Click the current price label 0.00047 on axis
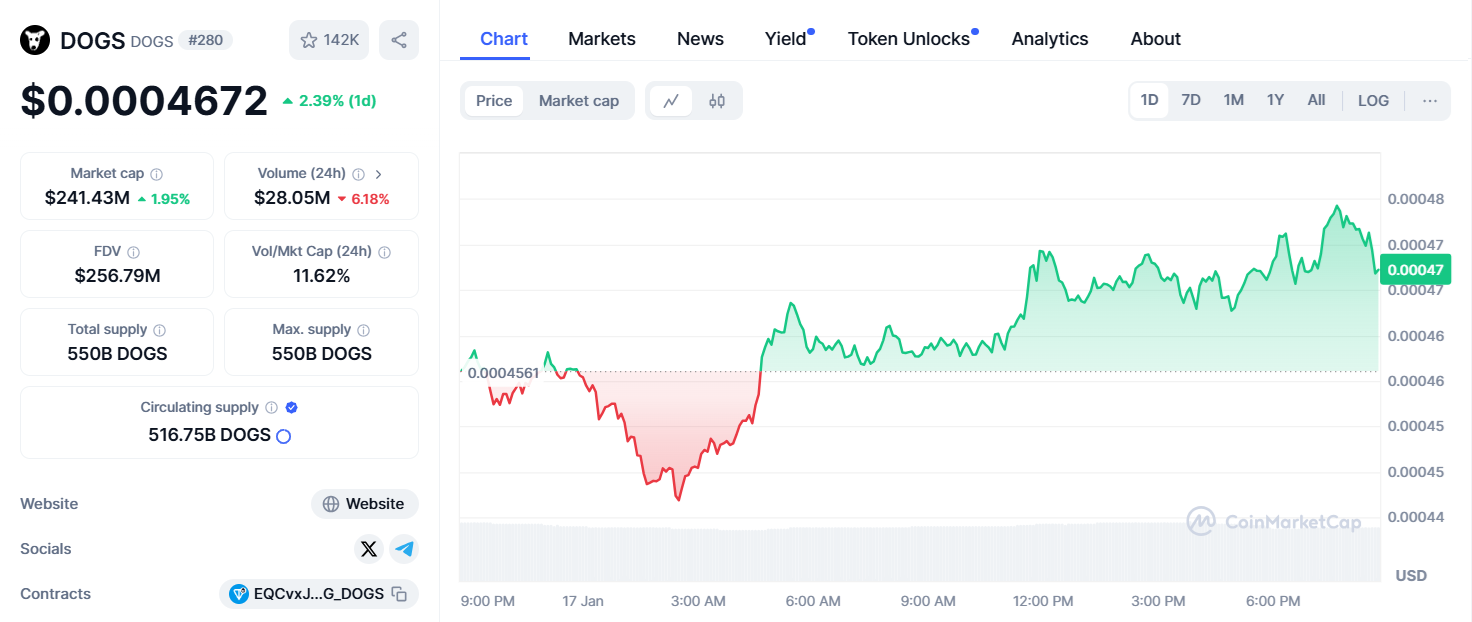Screen dimensions: 1472x622 click(1415, 269)
